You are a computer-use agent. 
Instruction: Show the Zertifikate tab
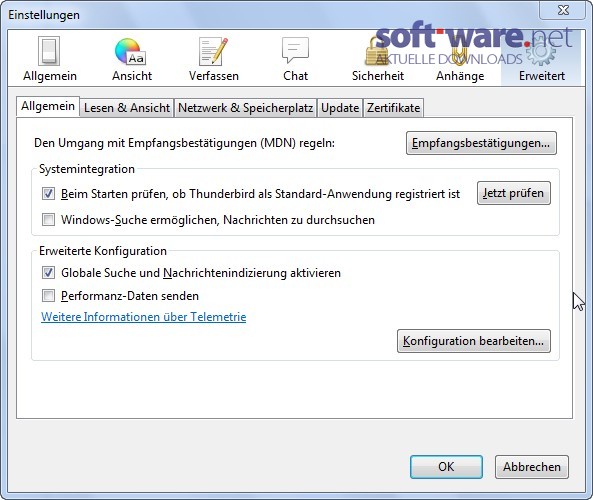393,108
